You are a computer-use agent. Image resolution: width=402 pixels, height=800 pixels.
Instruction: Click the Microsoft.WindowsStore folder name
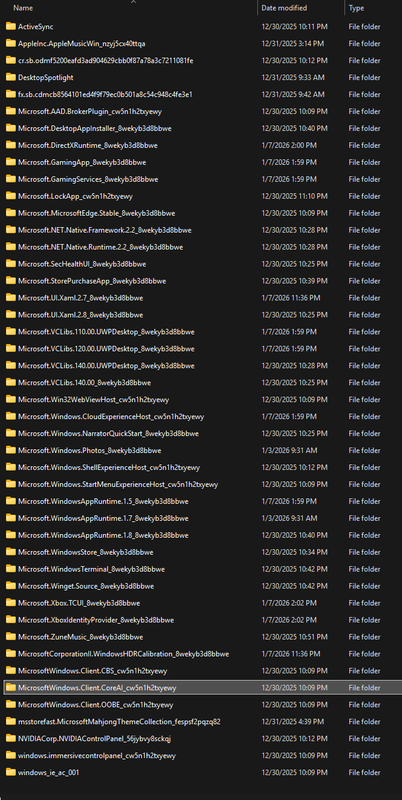click(x=86, y=552)
